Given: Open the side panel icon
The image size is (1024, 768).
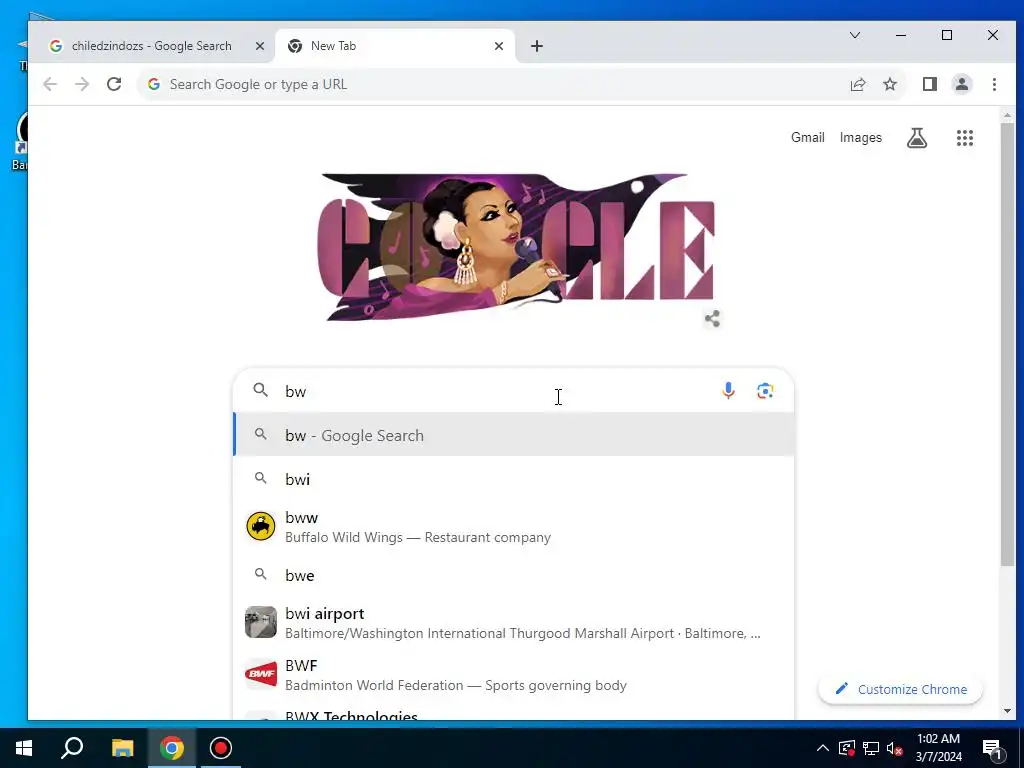Looking at the screenshot, I should (930, 84).
